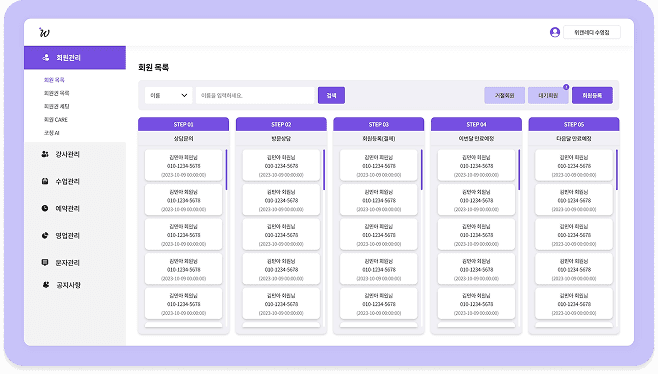Viewport: 658px width, 374px height.
Task: Click the 다음달 만료예정 label under STEP 05
Action: click(574, 139)
